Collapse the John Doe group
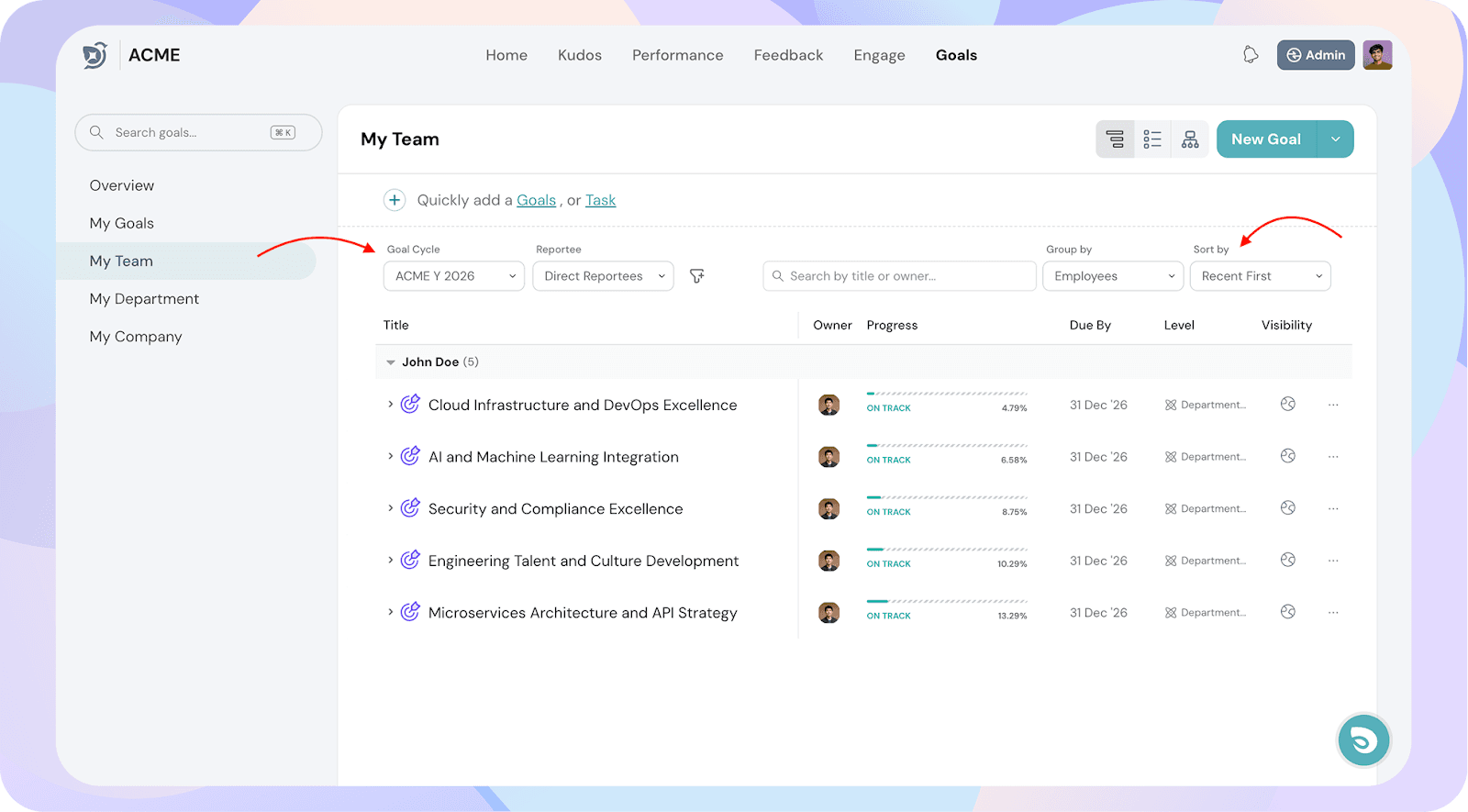 391,362
